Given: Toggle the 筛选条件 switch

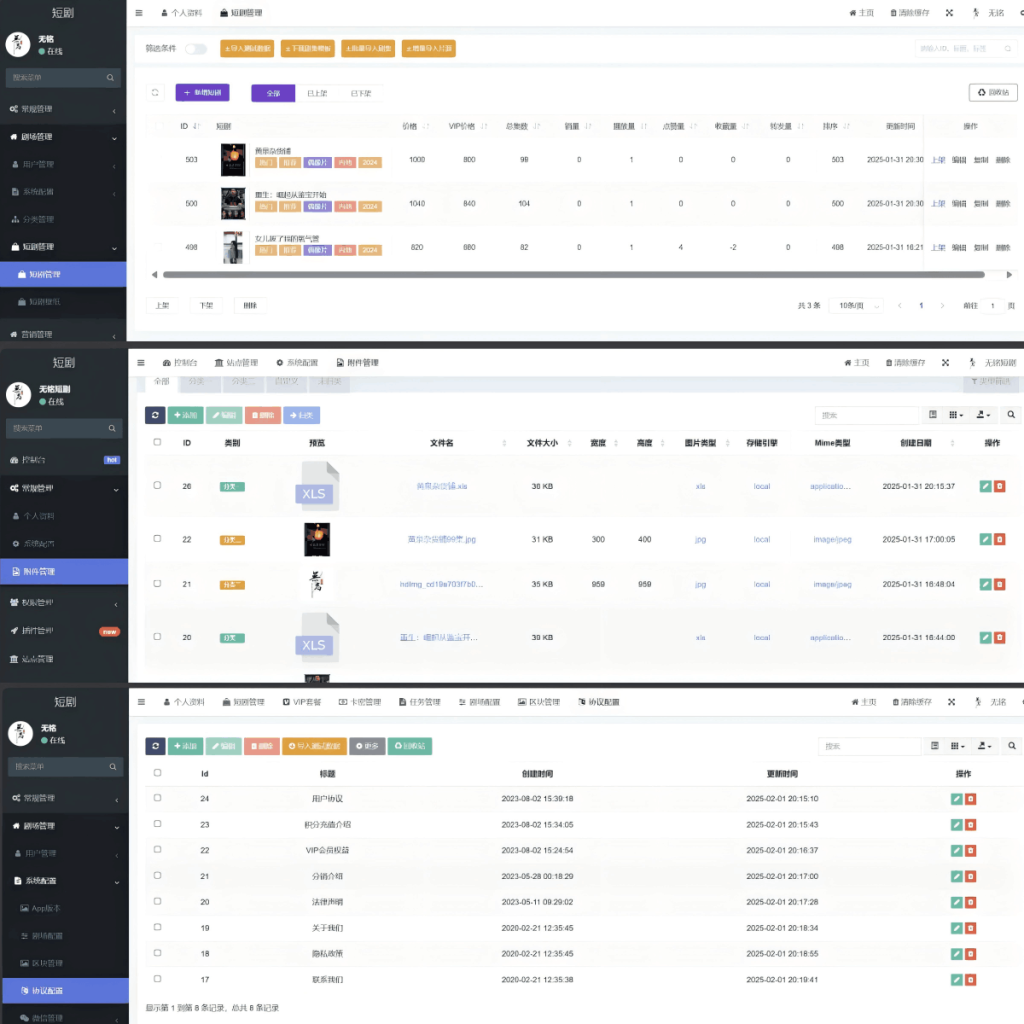Looking at the screenshot, I should coord(196,48).
